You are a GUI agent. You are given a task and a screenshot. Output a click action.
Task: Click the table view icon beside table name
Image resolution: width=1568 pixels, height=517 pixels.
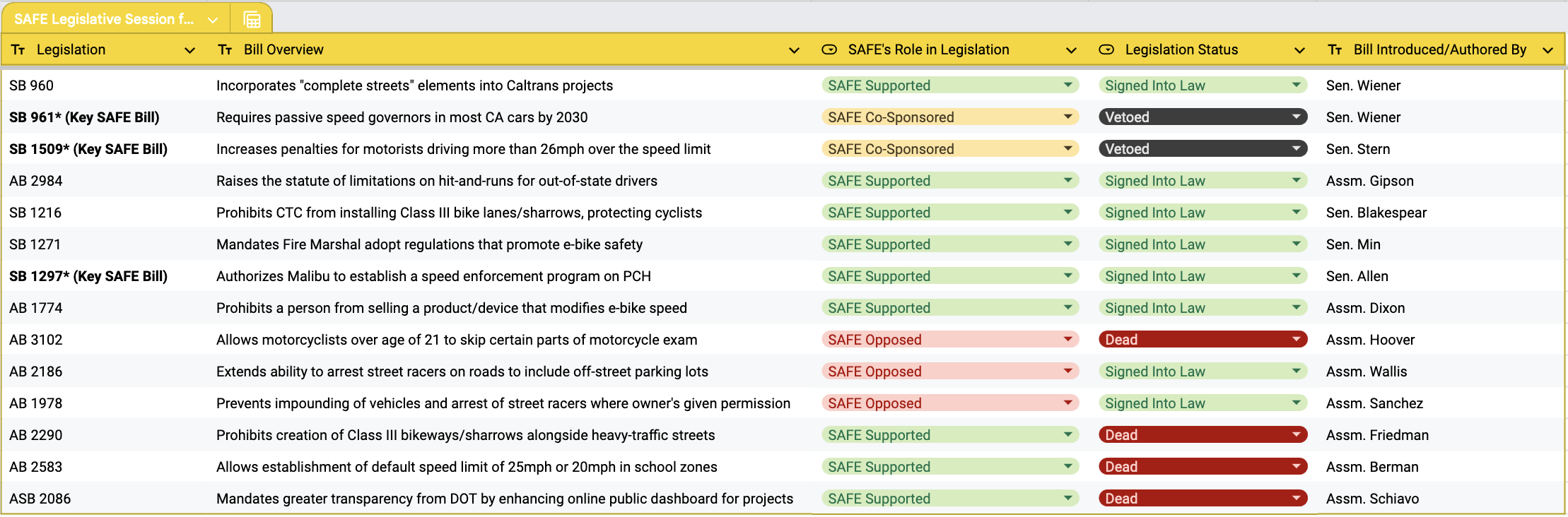coord(252,20)
